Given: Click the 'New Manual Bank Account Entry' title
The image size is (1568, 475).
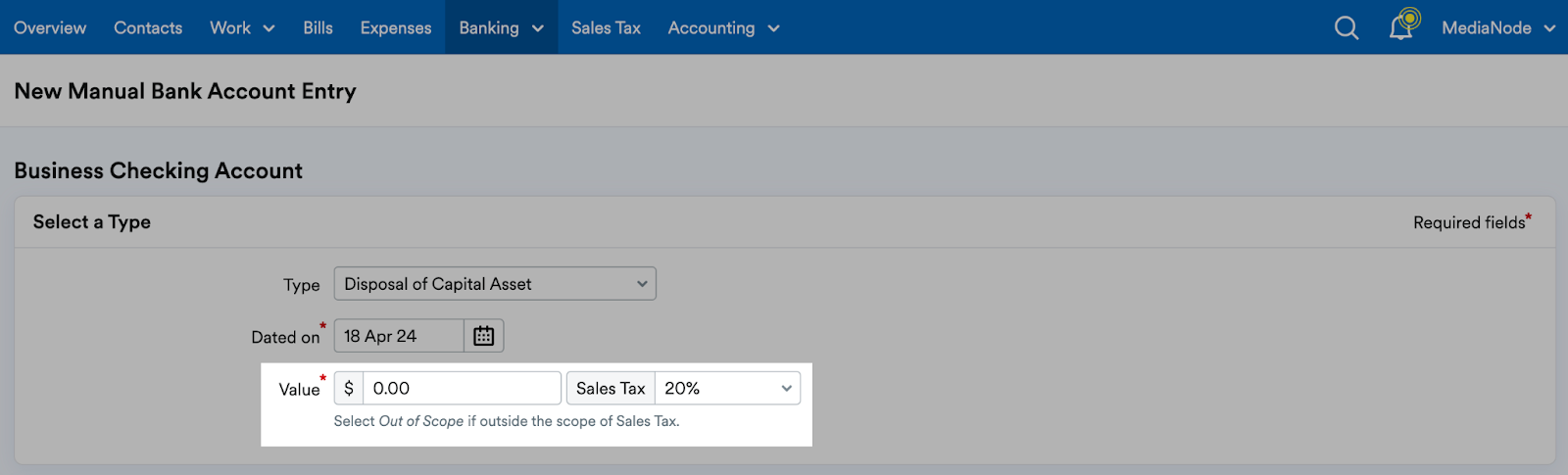Looking at the screenshot, I should 185,91.
